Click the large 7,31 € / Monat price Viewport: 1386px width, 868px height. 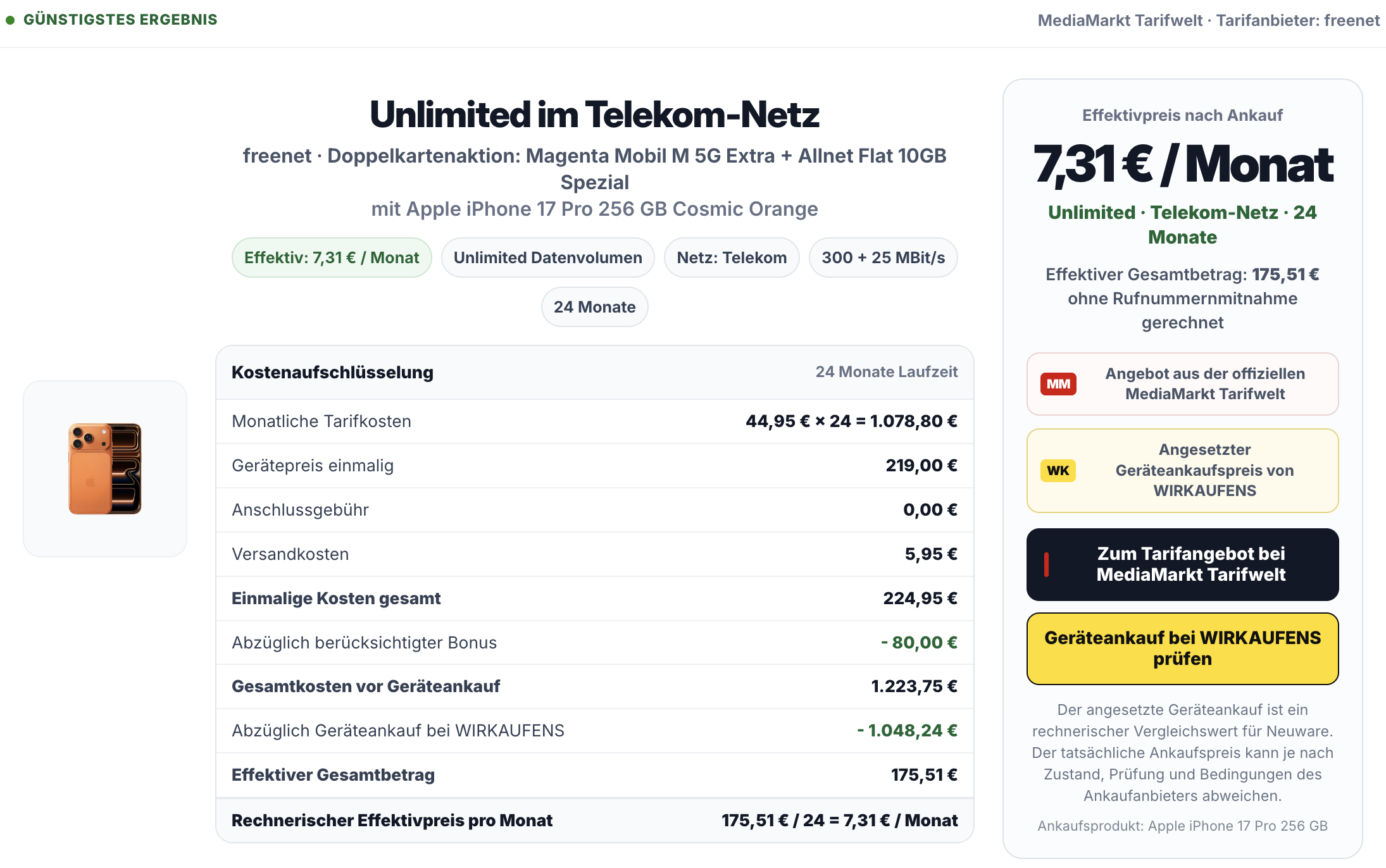click(1182, 164)
